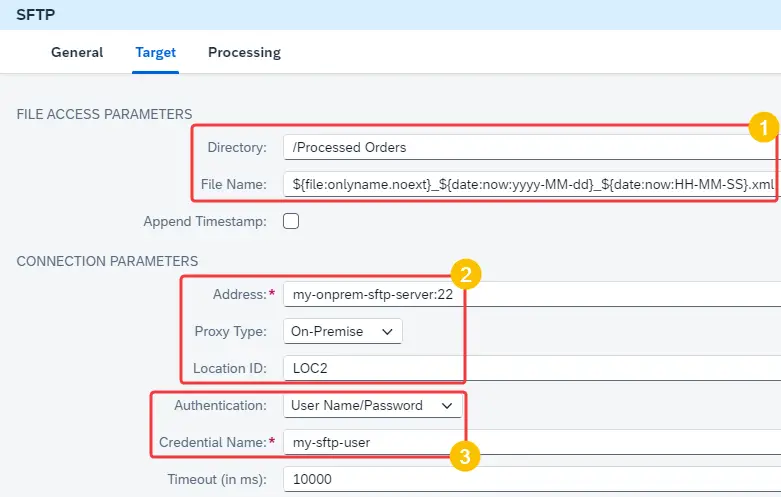The image size is (781, 497).
Task: Click the Location ID field
Action: pyautogui.click(x=532, y=368)
